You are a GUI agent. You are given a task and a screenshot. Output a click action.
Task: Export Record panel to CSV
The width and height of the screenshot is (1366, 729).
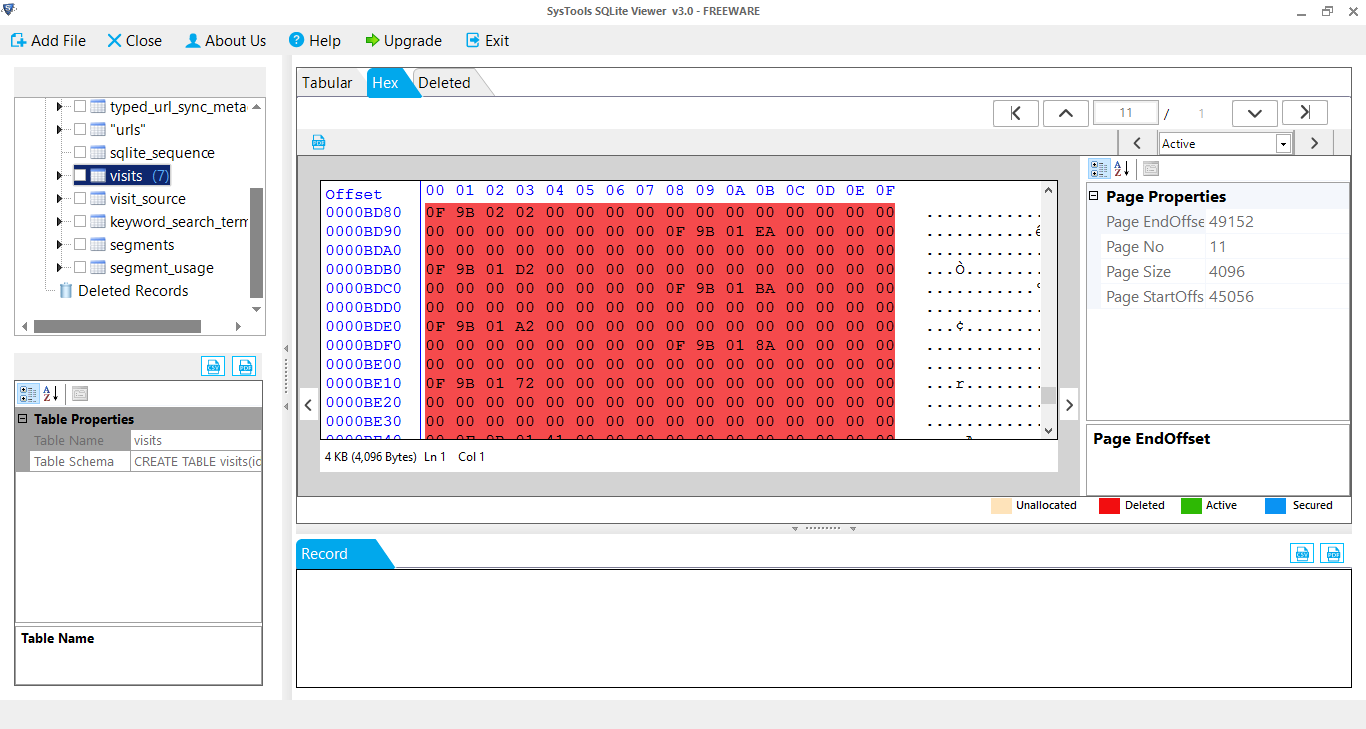(x=1302, y=553)
